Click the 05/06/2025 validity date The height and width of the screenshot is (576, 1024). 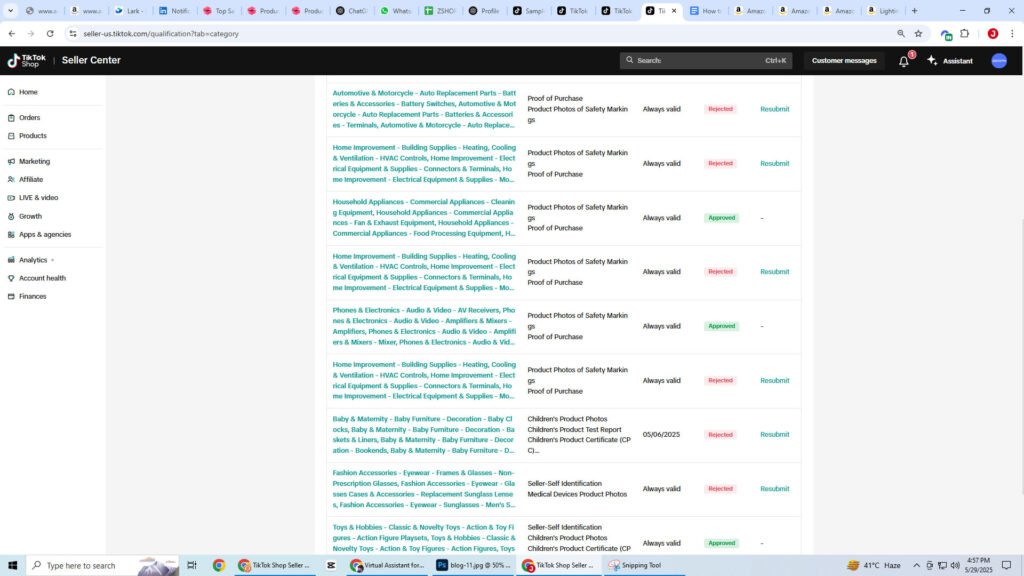point(661,434)
